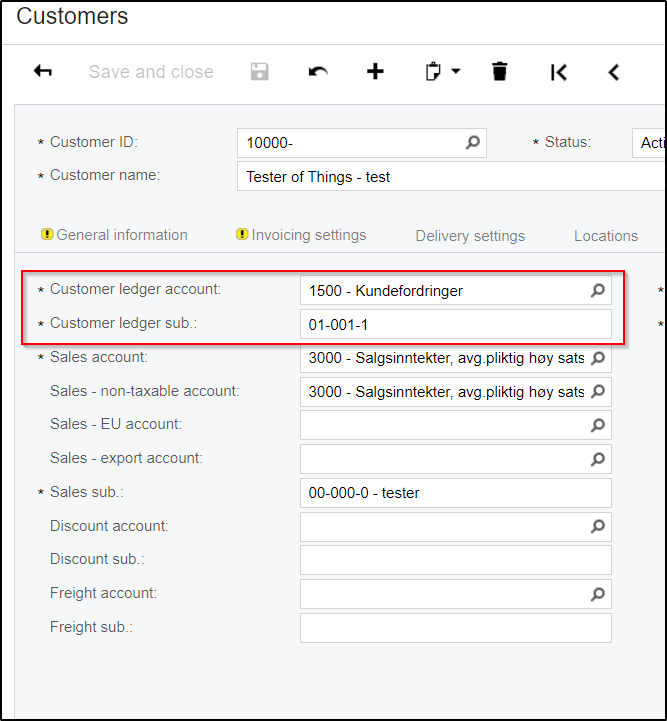Image resolution: width=667 pixels, height=721 pixels.
Task: Open the Locations tab
Action: [x=606, y=236]
